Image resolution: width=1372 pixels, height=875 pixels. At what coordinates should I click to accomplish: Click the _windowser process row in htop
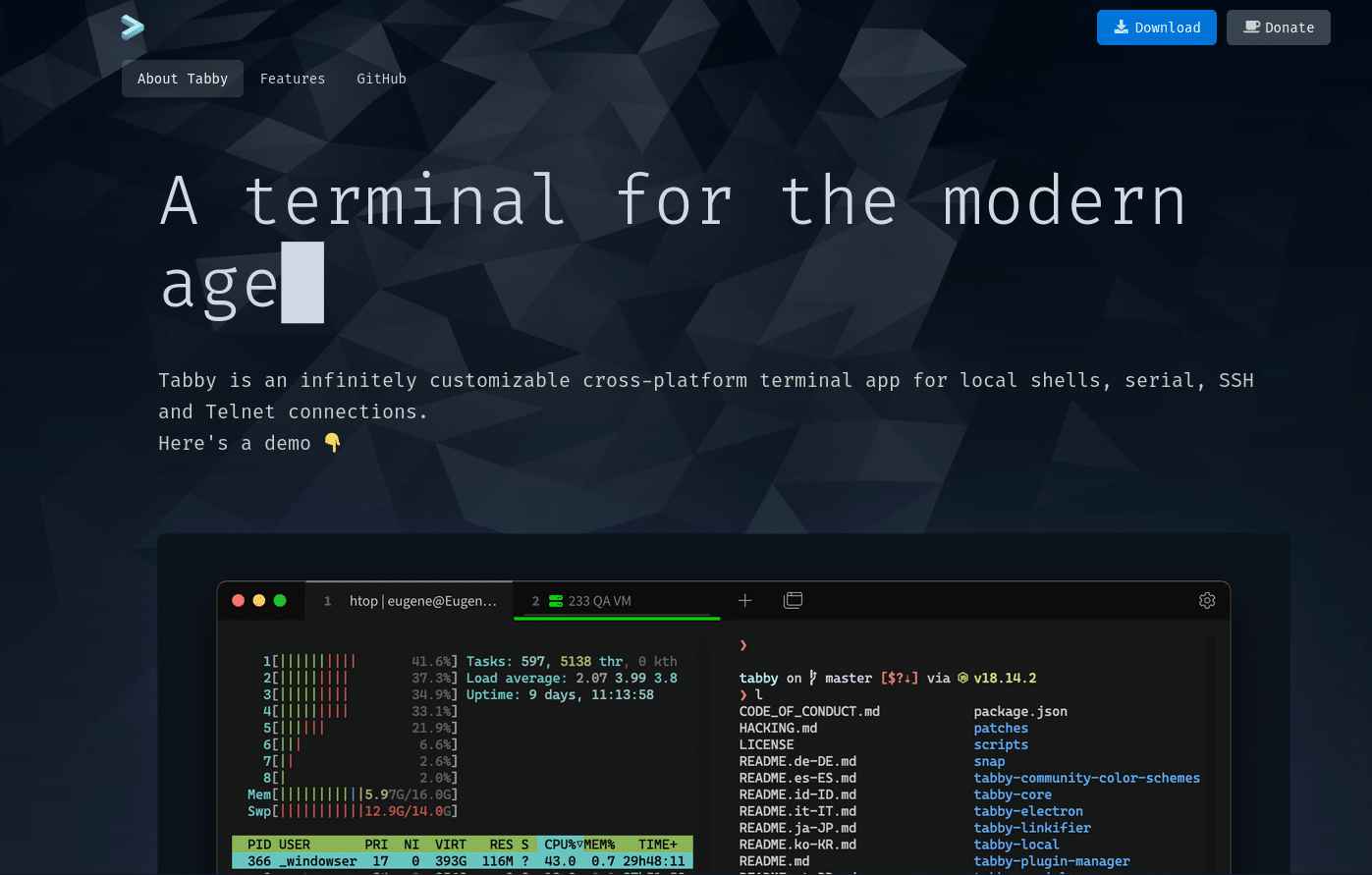(x=463, y=861)
